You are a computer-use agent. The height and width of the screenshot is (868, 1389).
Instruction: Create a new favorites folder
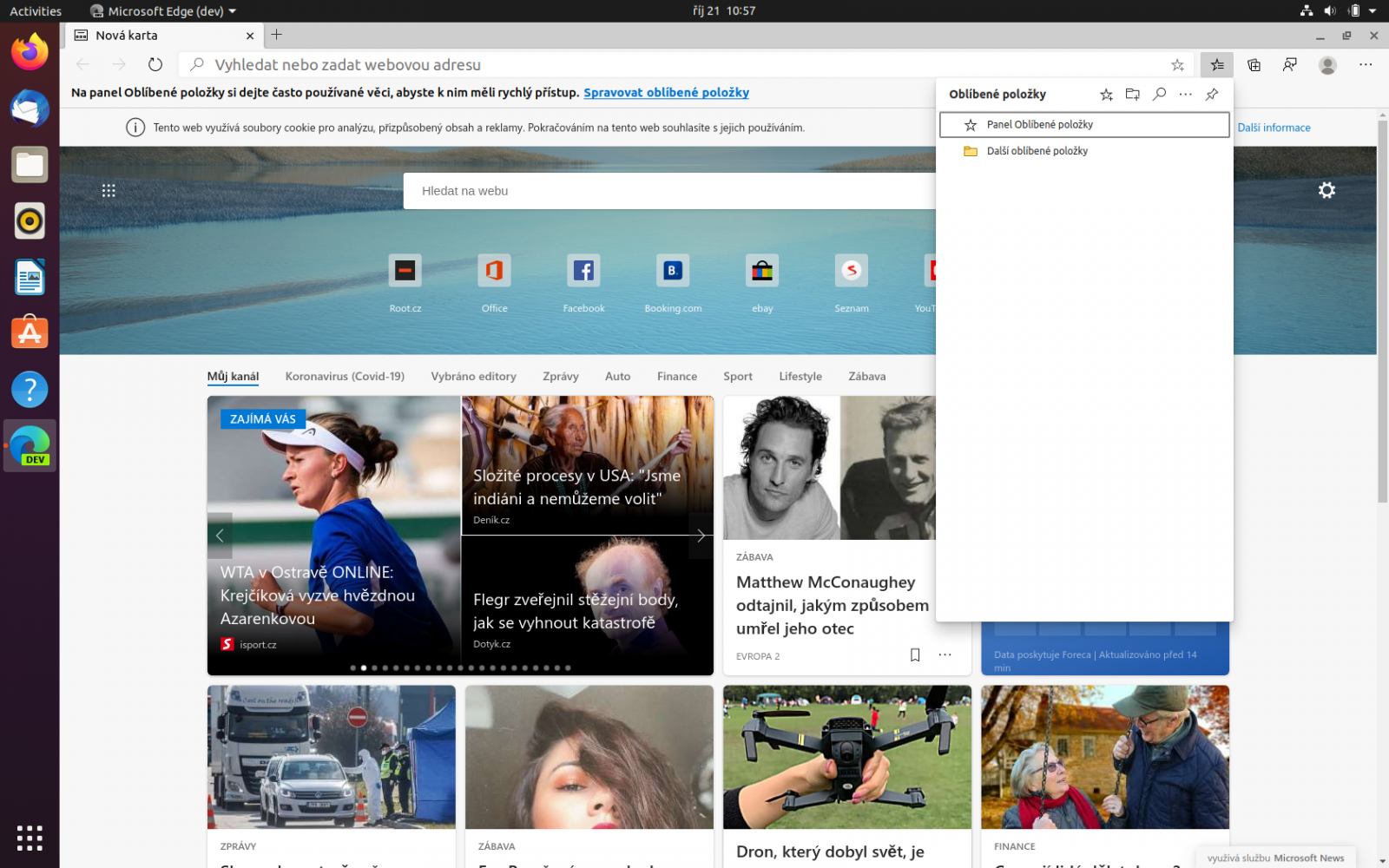[x=1133, y=95]
